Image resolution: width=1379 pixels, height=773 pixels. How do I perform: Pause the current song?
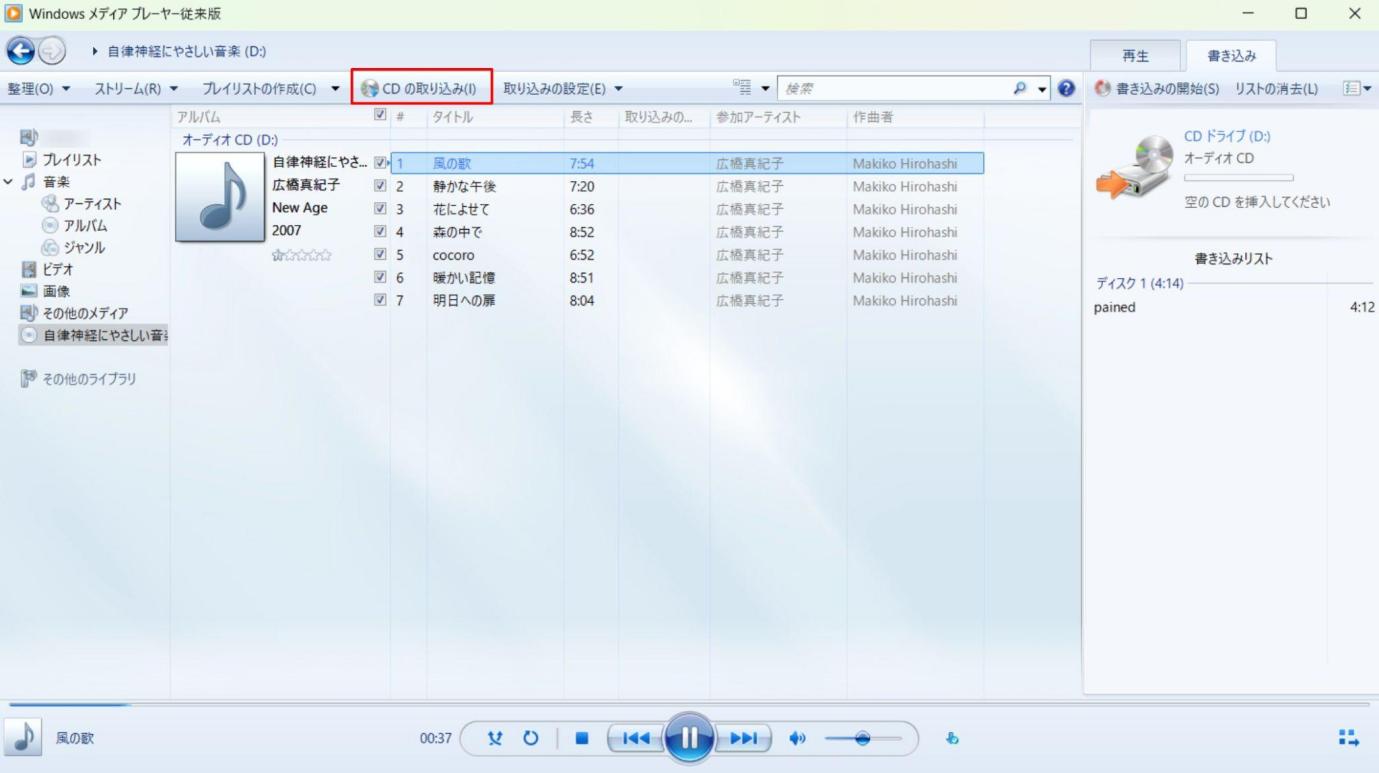(689, 739)
